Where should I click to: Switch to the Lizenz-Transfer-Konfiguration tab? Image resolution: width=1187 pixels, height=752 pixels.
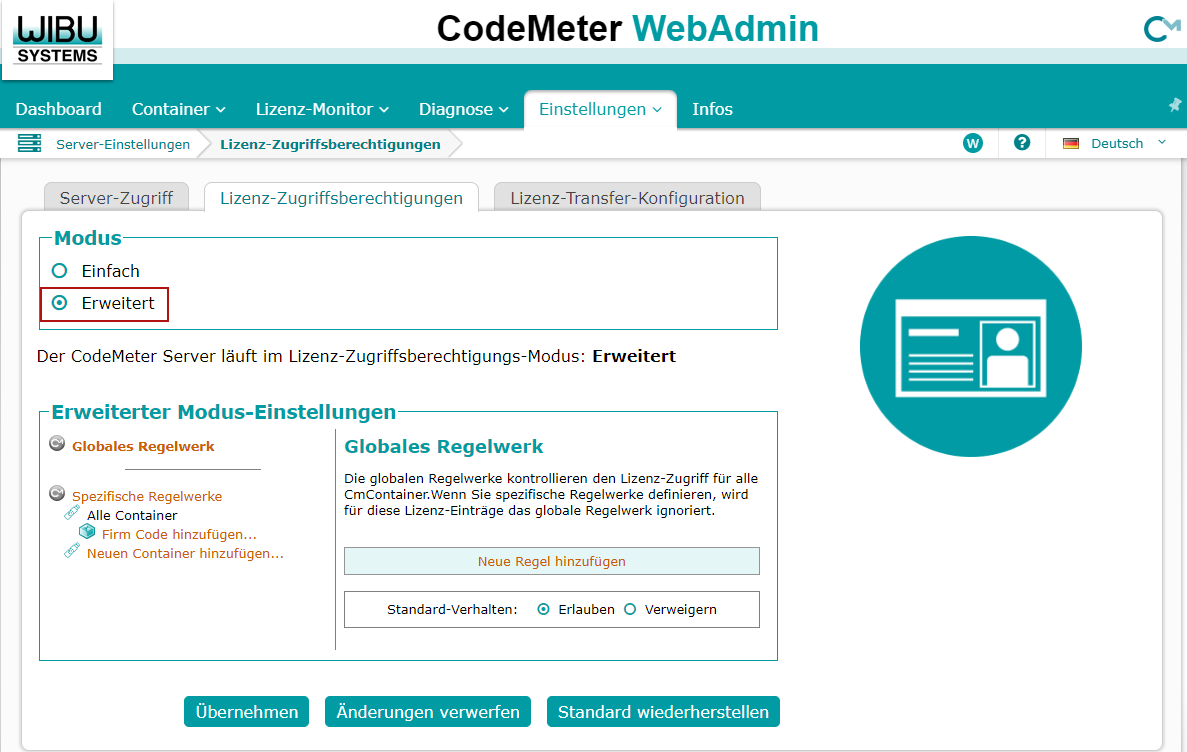[628, 198]
